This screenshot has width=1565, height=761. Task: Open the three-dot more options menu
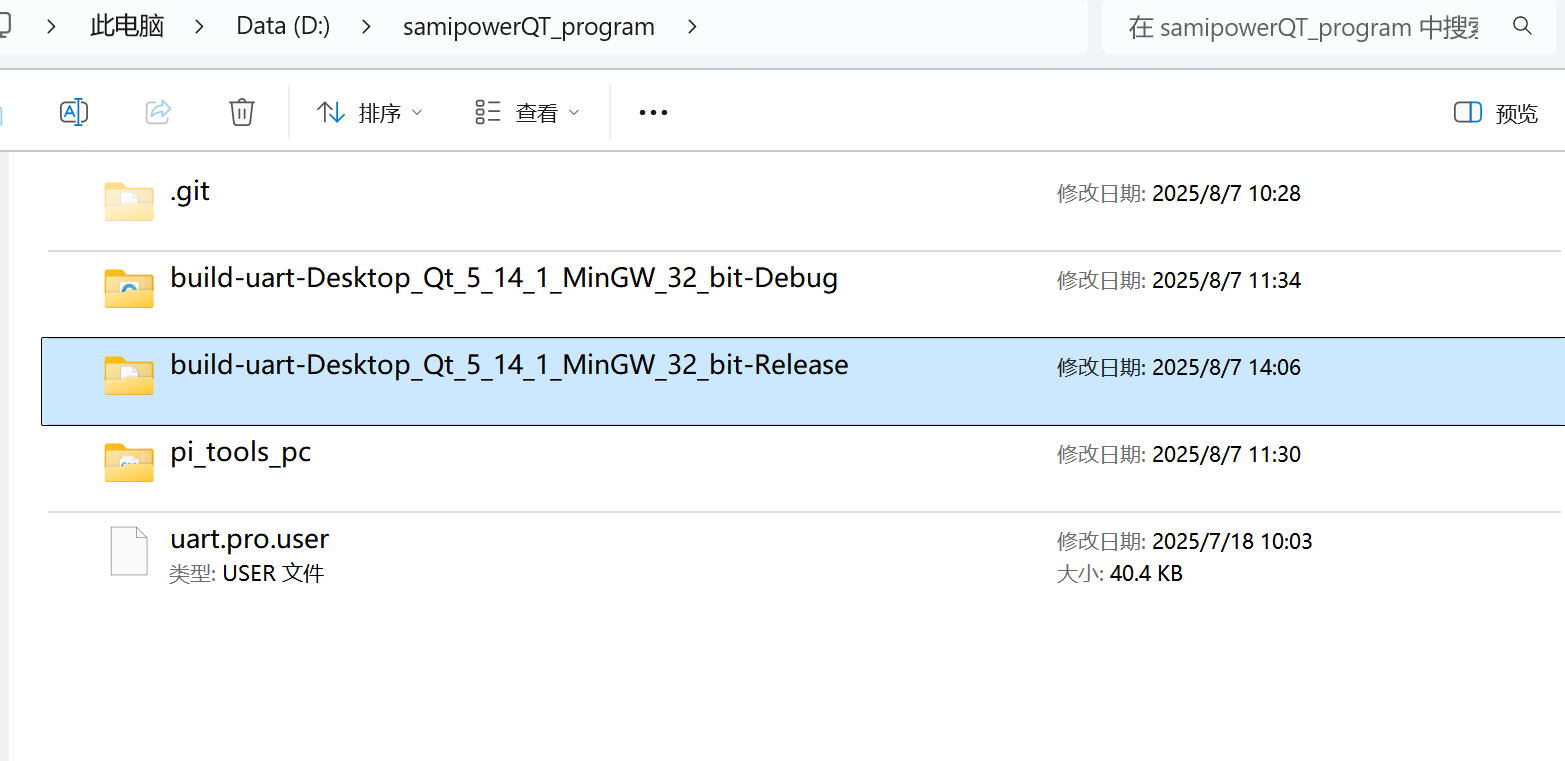tap(653, 113)
